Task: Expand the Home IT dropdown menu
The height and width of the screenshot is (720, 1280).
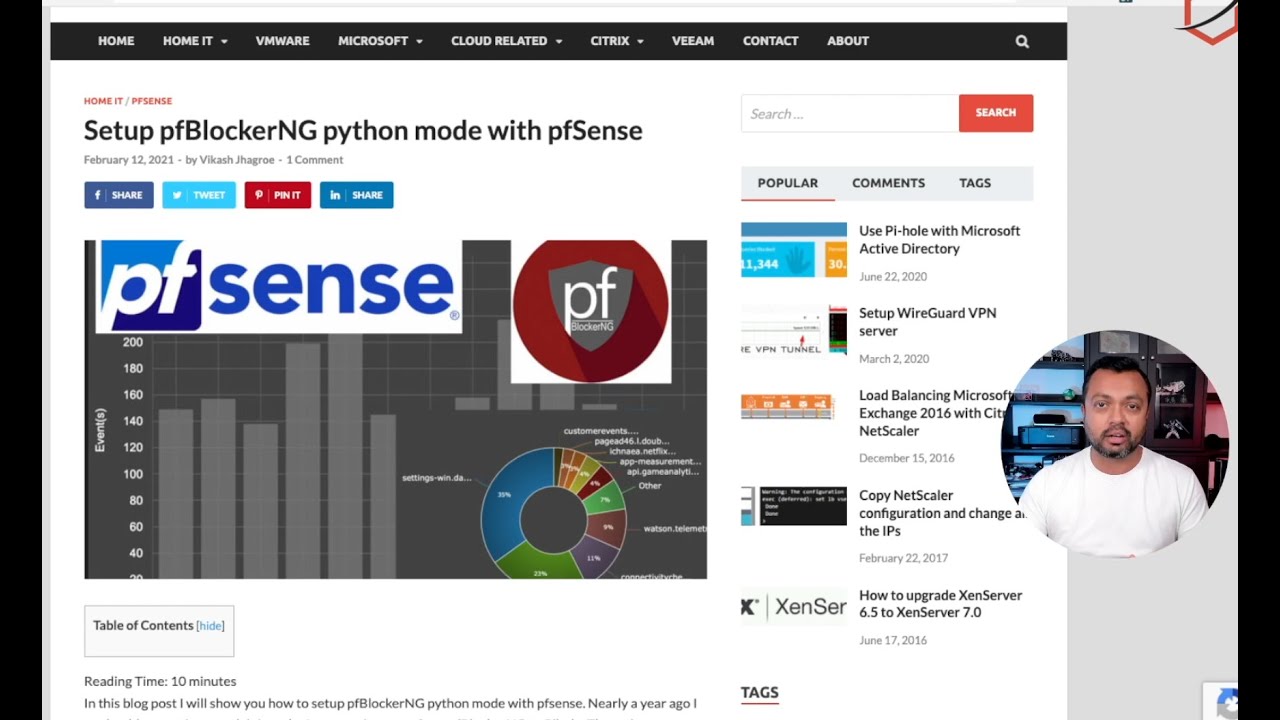Action: (x=195, y=41)
